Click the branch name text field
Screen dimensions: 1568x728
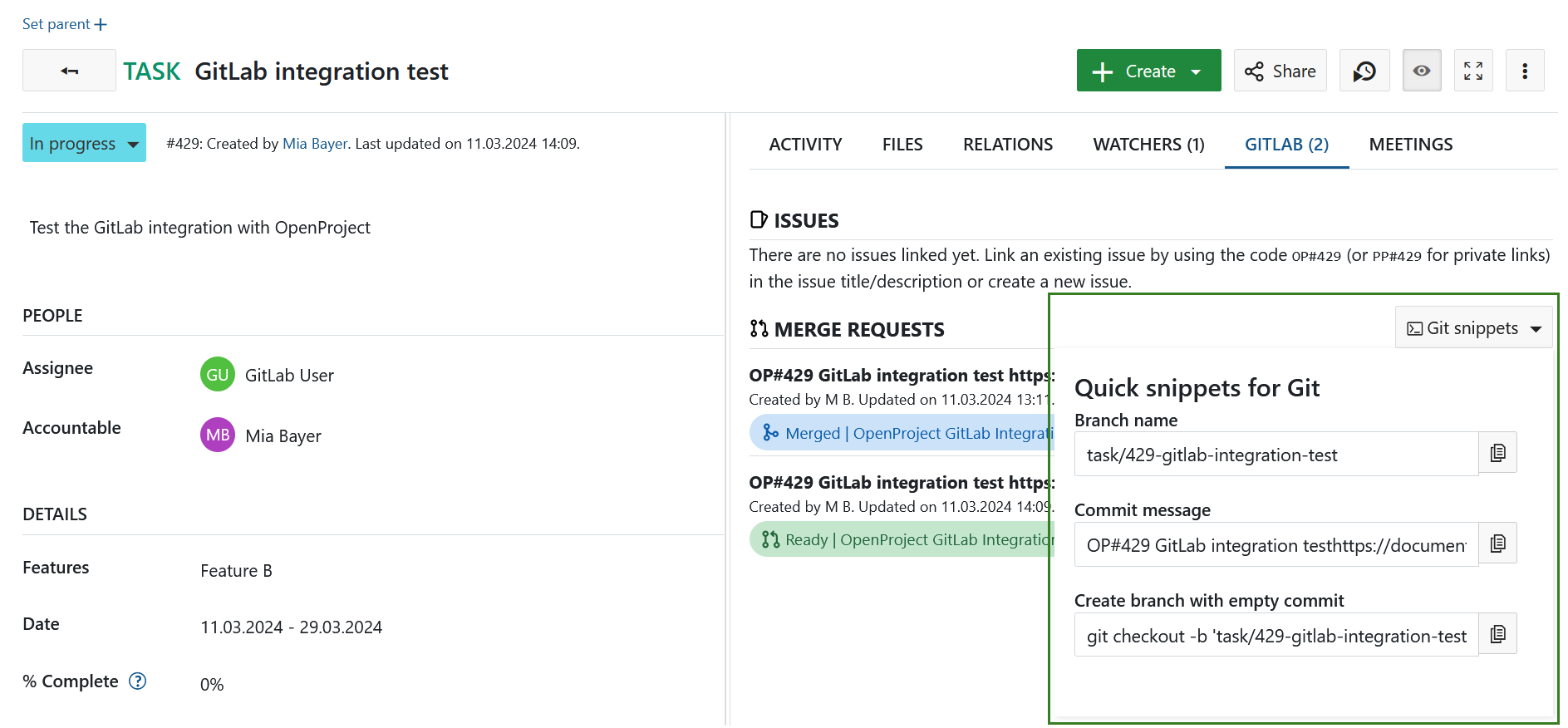(1276, 455)
